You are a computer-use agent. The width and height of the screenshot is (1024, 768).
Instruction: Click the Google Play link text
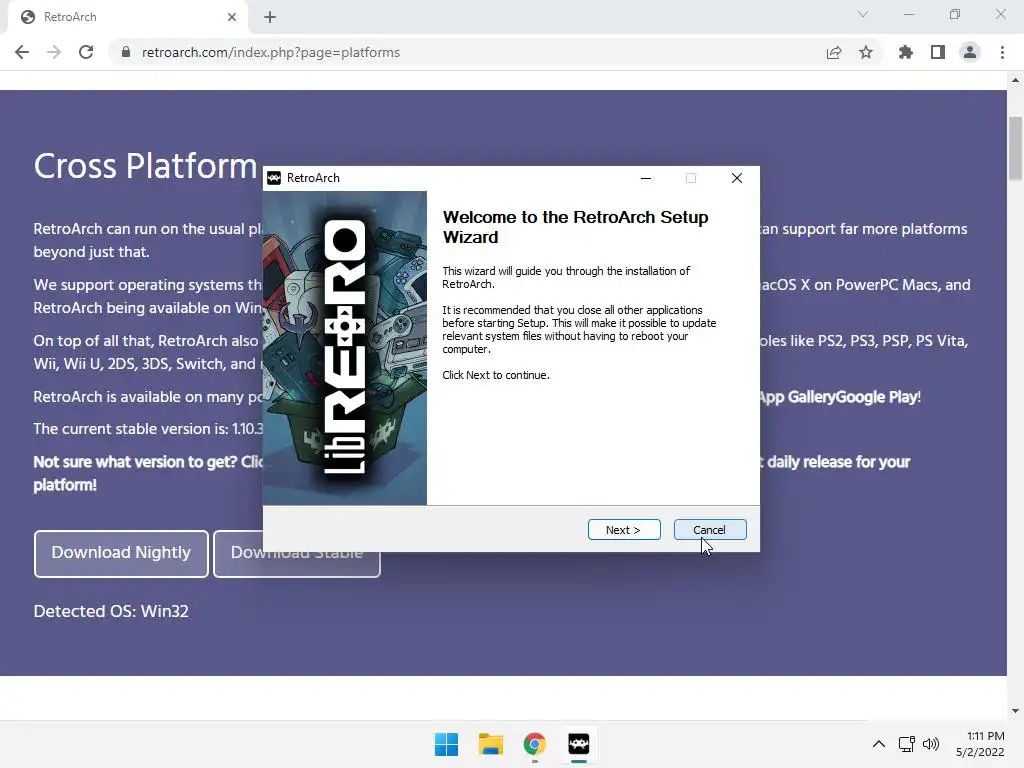pyautogui.click(x=875, y=397)
